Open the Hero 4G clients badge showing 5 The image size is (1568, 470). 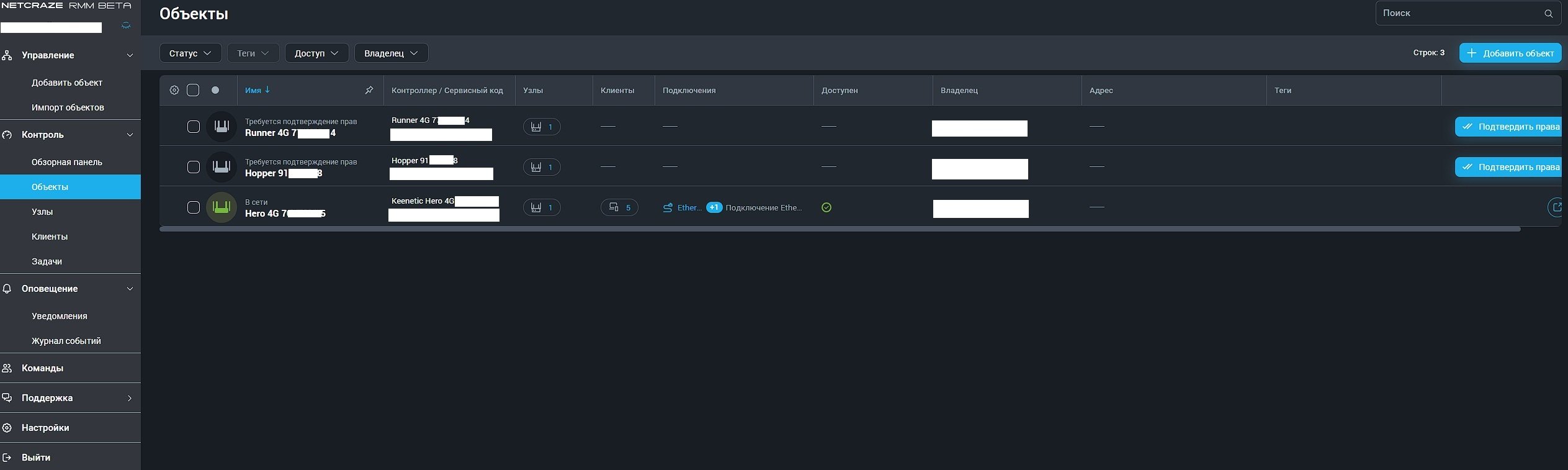(x=619, y=207)
